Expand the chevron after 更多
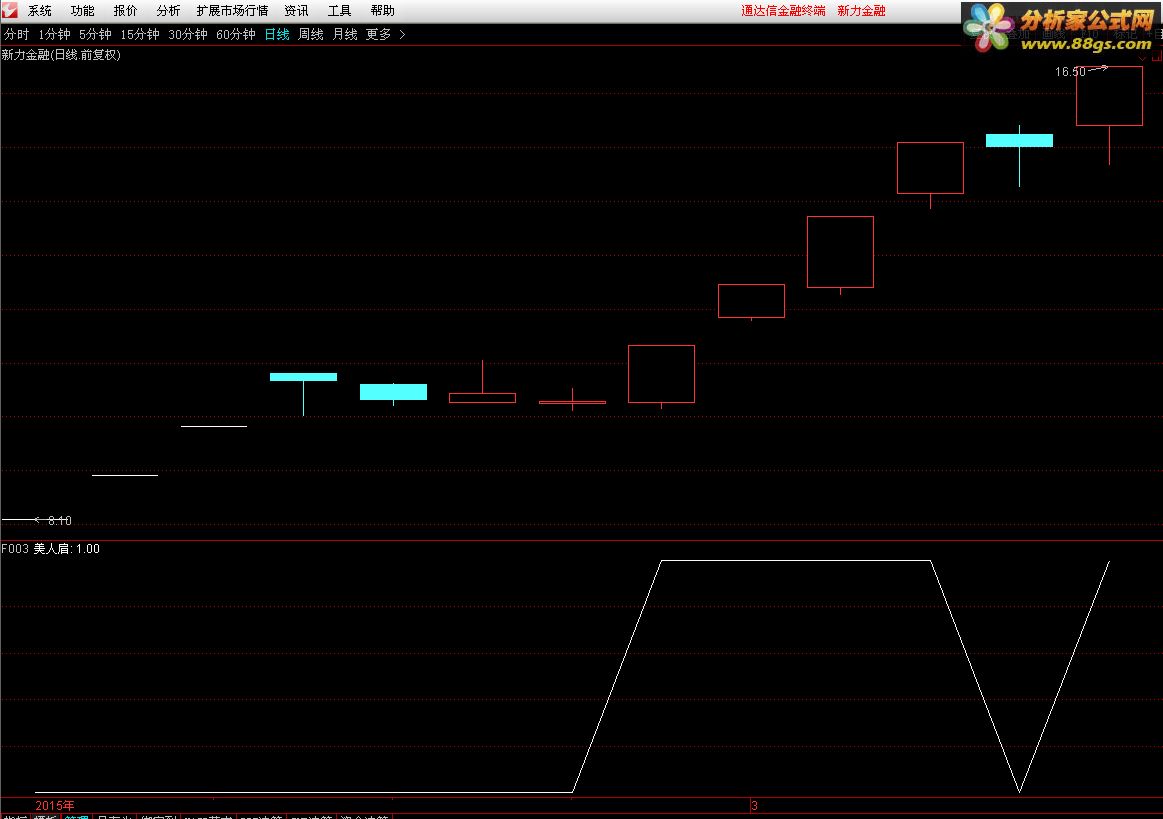This screenshot has width=1163, height=819. [402, 34]
